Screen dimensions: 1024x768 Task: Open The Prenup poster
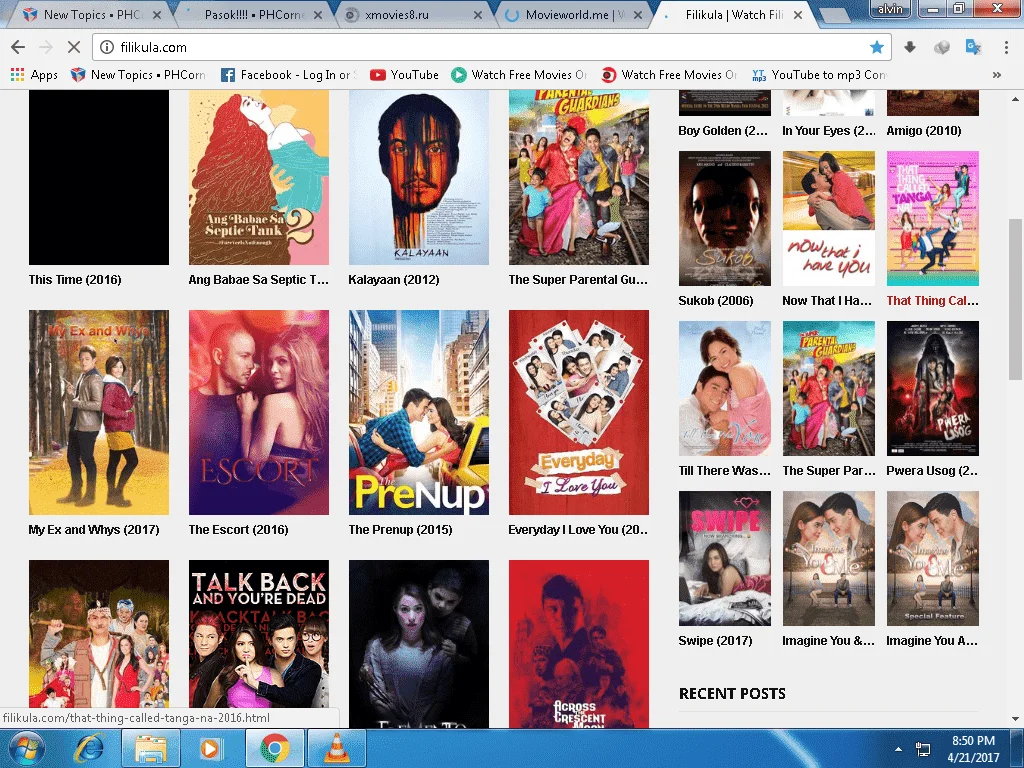pos(419,412)
